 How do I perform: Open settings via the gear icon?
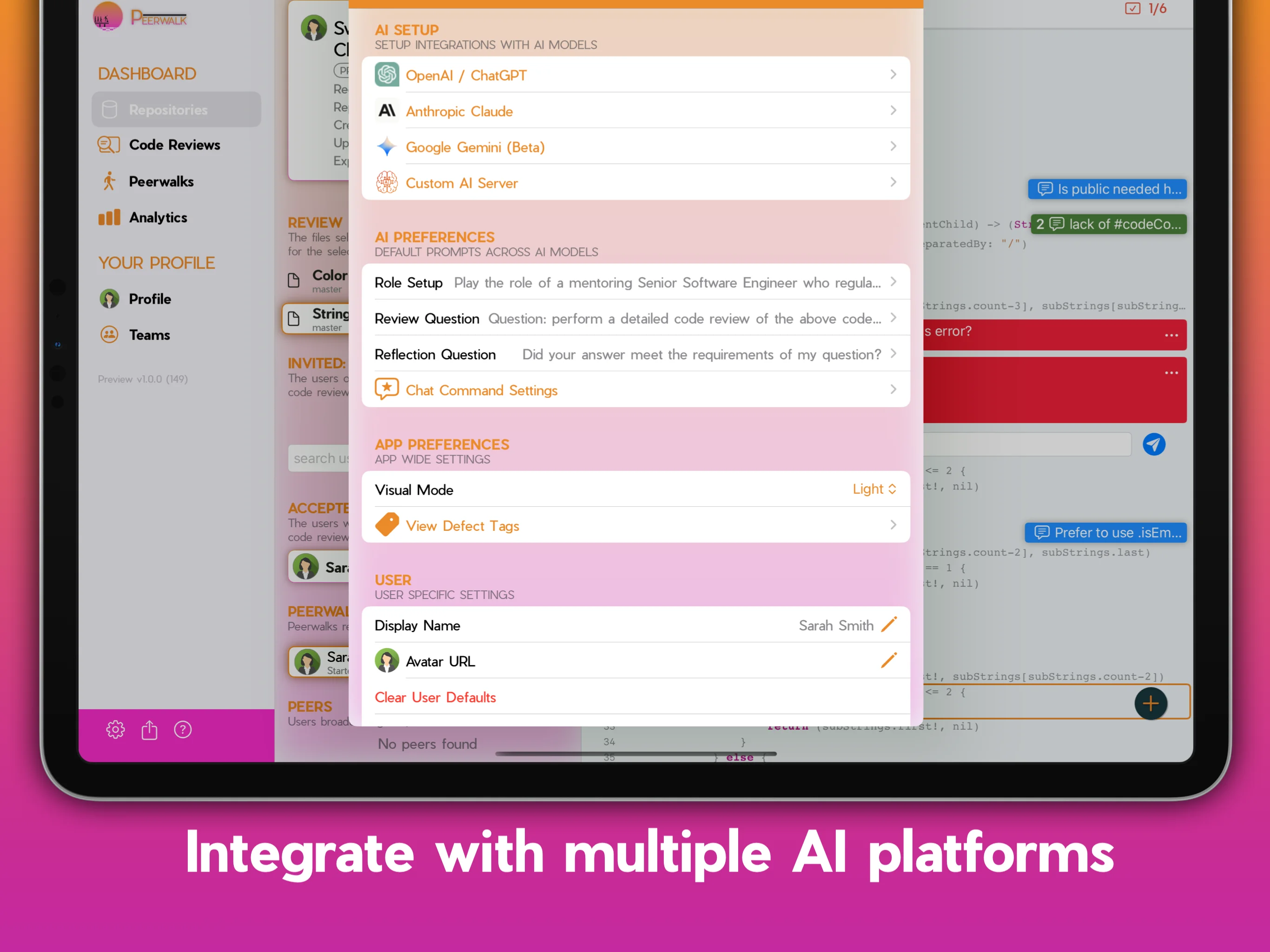click(x=115, y=730)
